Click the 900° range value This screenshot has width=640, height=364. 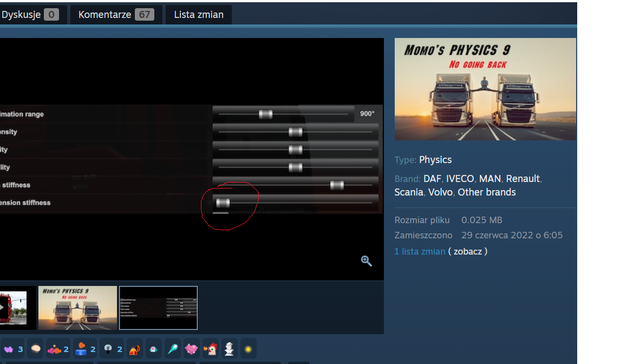coord(367,114)
